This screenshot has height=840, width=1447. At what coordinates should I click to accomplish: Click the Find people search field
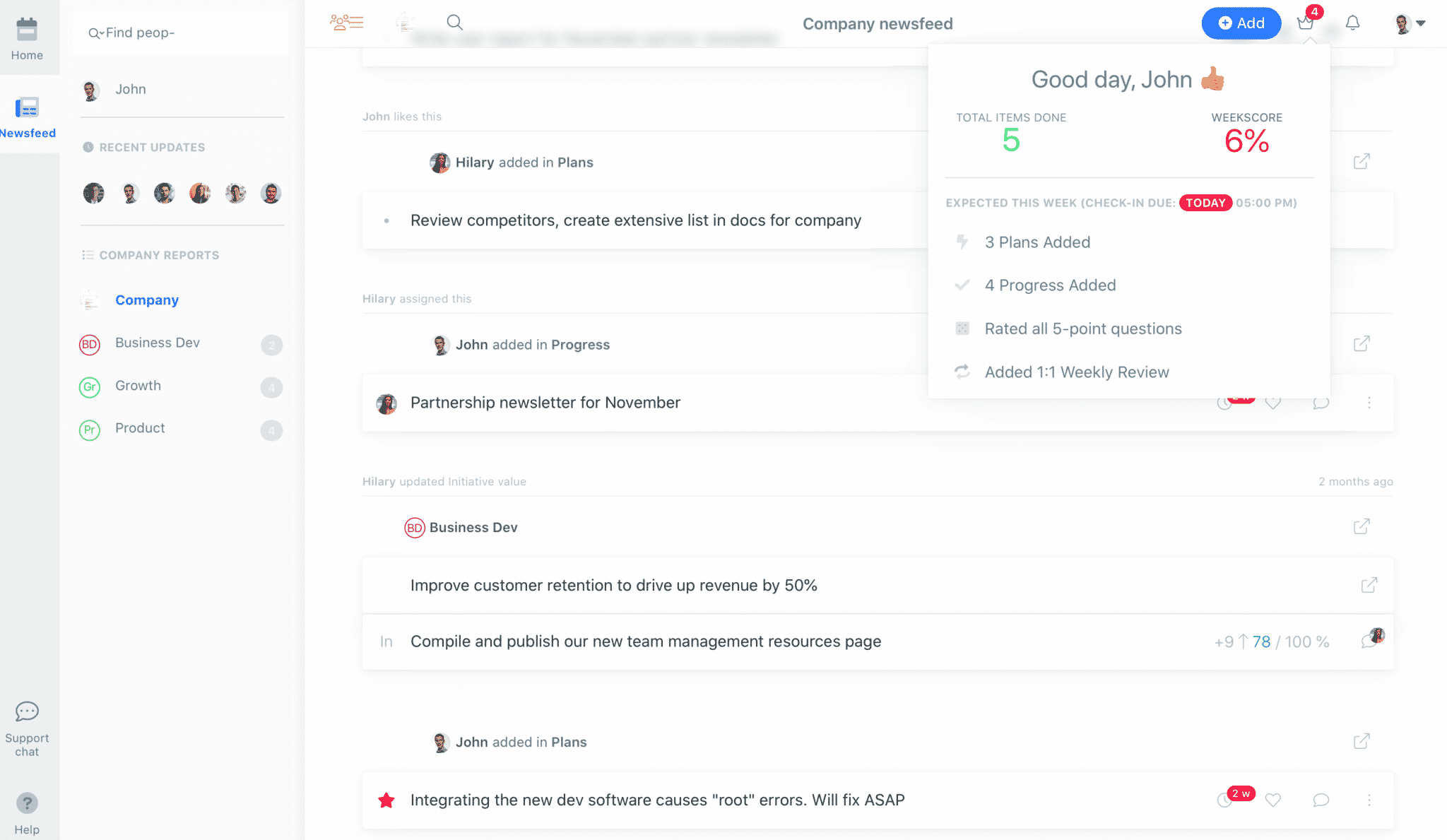[x=181, y=32]
